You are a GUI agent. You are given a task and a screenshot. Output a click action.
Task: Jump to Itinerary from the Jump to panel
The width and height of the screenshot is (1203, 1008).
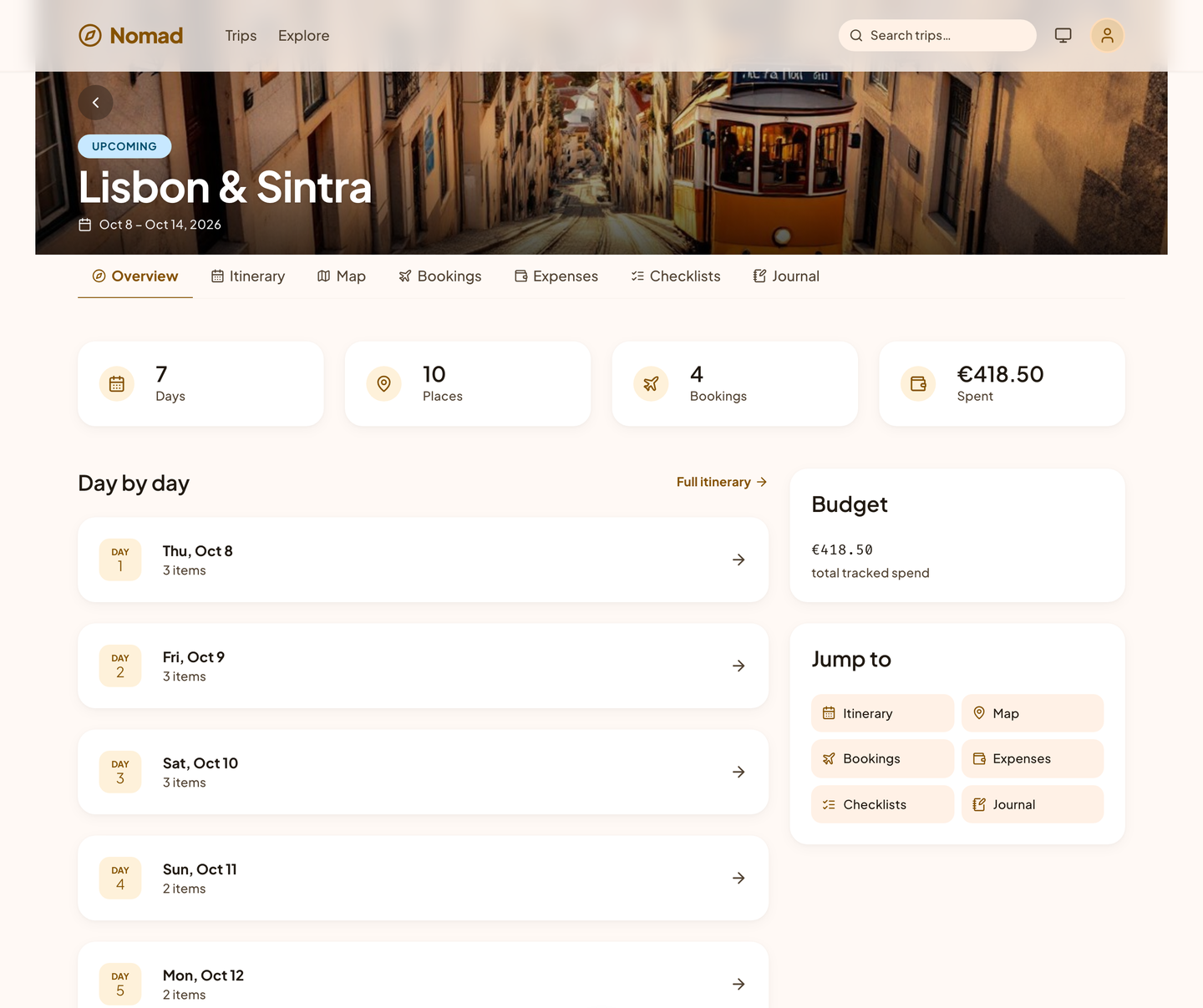[x=882, y=713]
